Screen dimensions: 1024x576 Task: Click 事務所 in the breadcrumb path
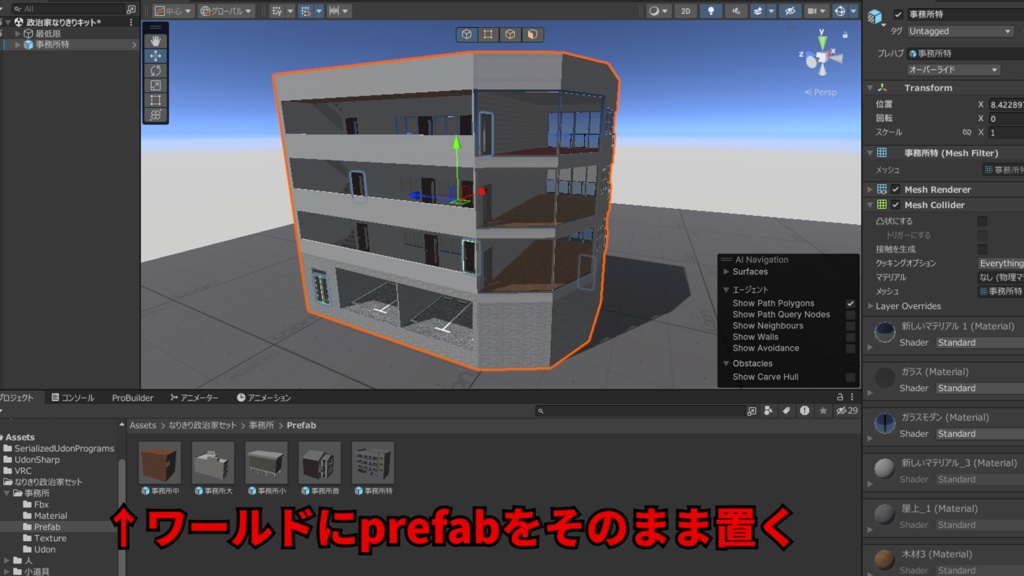pyautogui.click(x=261, y=425)
